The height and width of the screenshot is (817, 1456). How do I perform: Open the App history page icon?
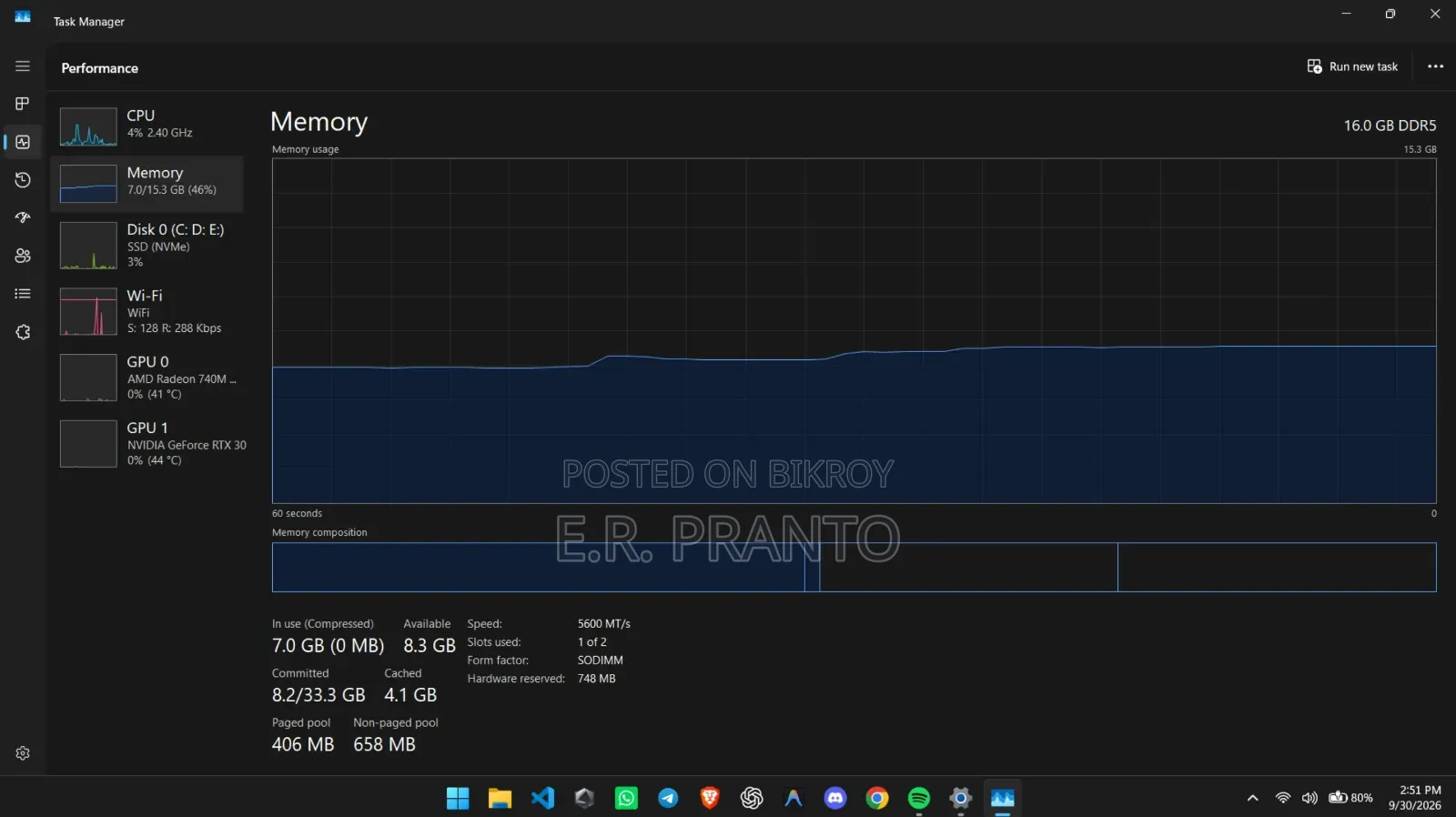(23, 180)
